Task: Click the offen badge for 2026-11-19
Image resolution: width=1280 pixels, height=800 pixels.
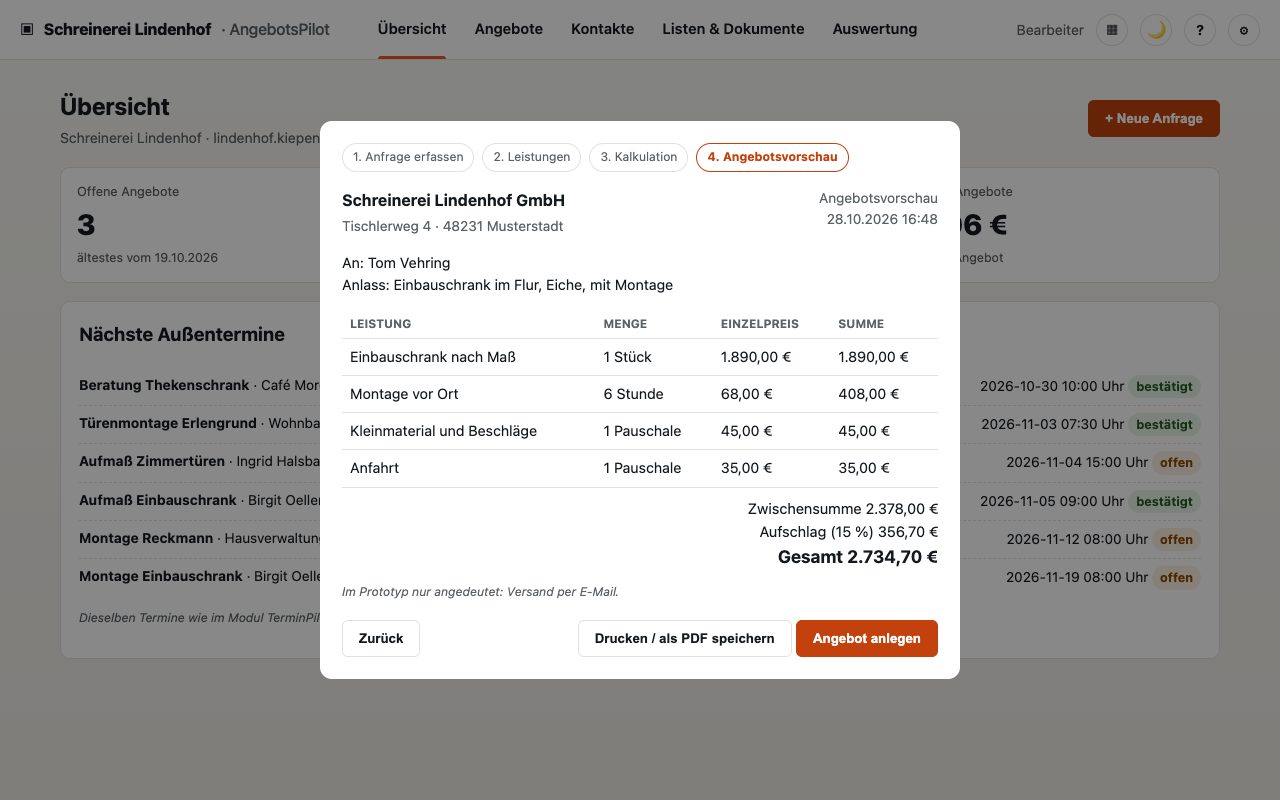Action: tap(1176, 578)
